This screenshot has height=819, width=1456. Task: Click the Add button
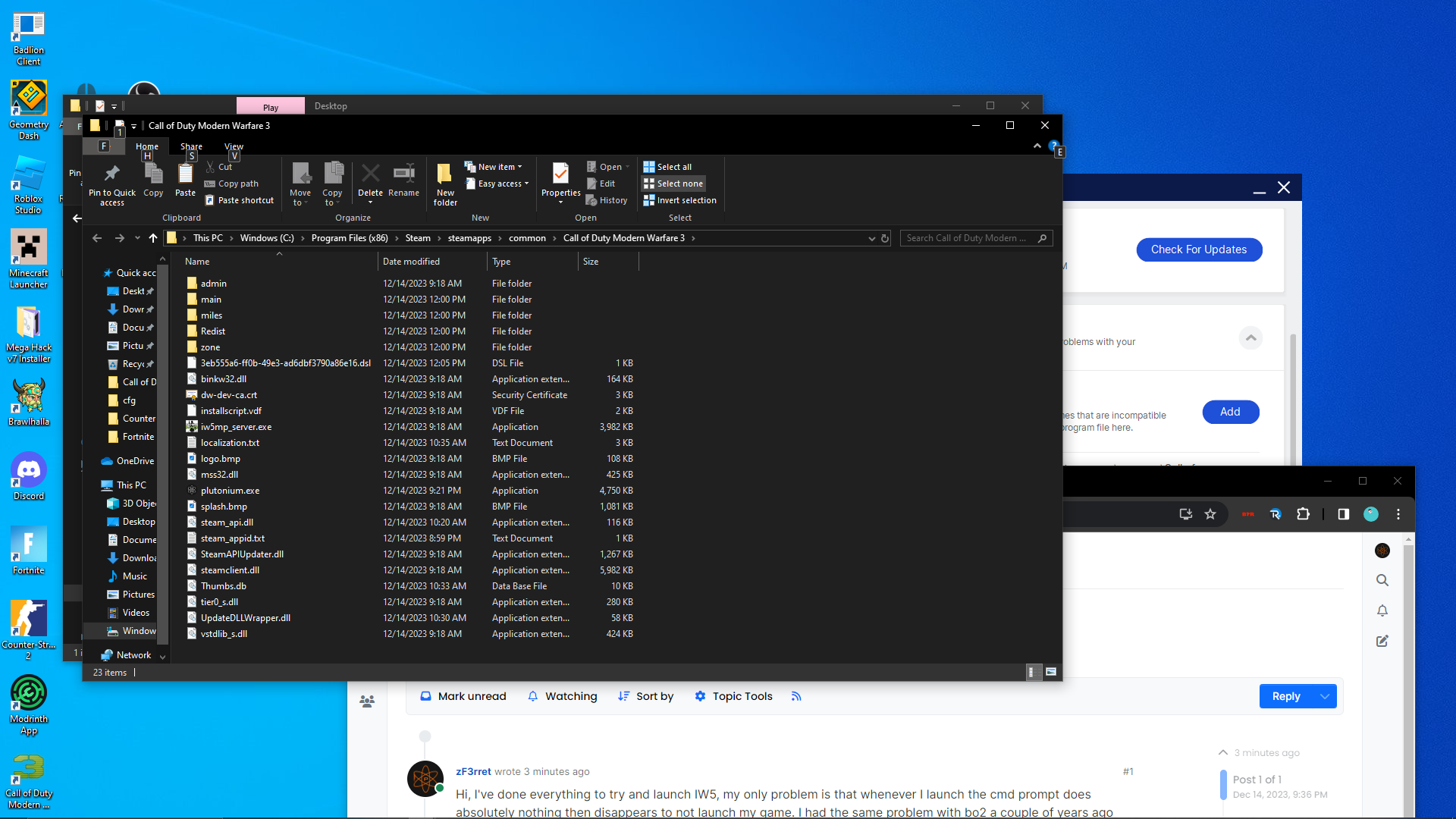coord(1231,412)
